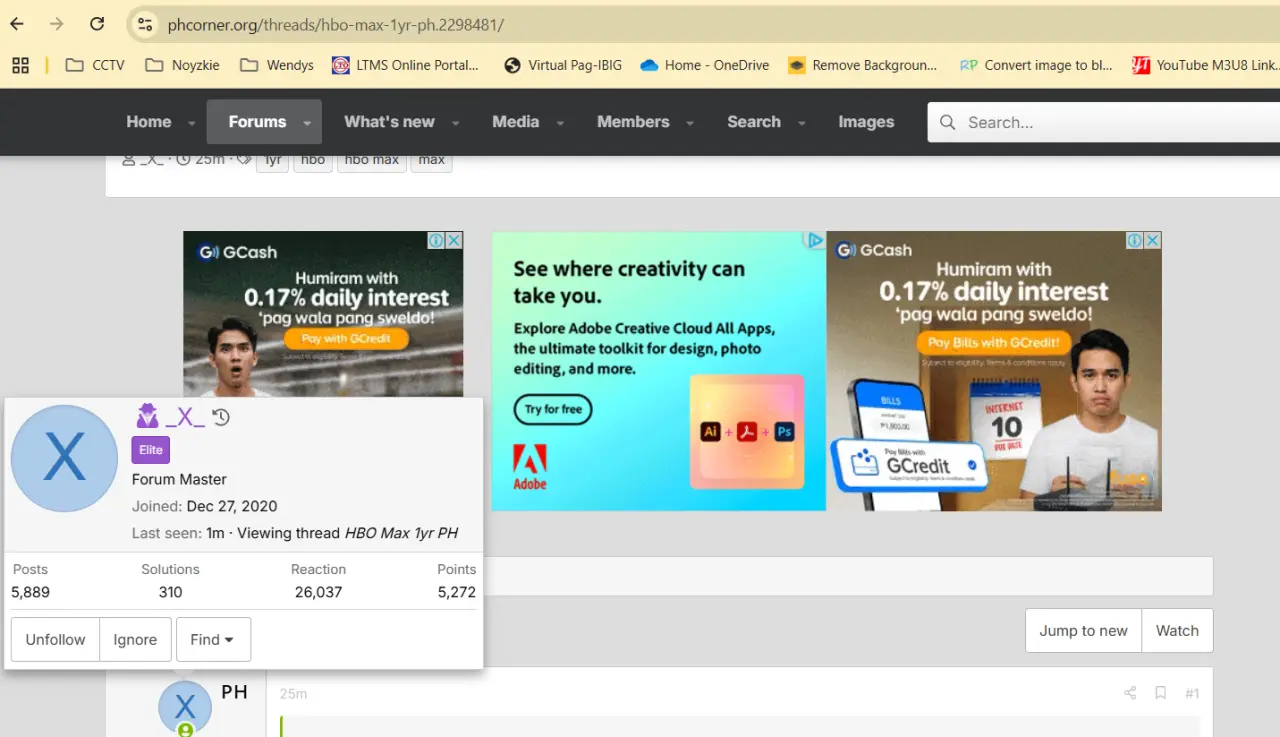
Task: Open Home - OneDrive bookmark
Action: pos(705,65)
